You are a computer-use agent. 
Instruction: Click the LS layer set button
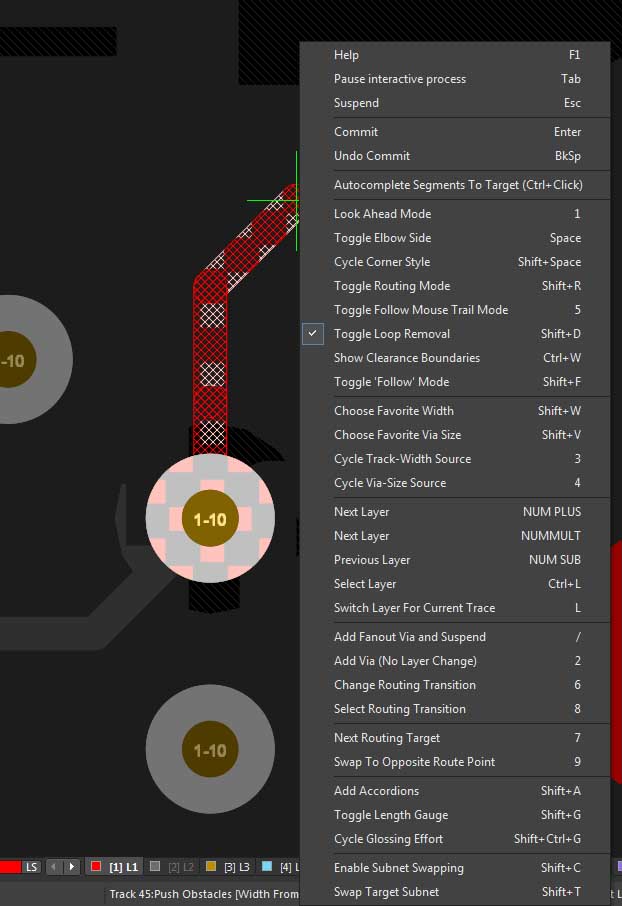click(x=32, y=866)
